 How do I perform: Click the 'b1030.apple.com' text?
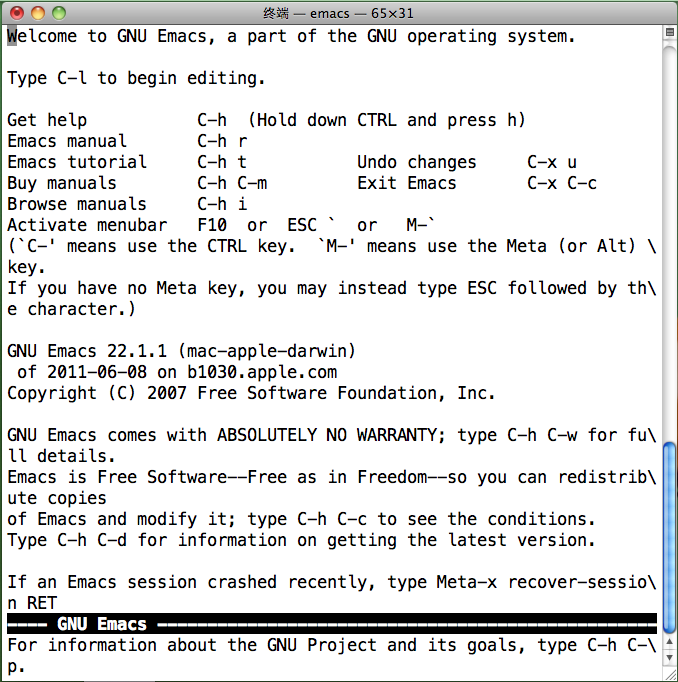(262, 372)
